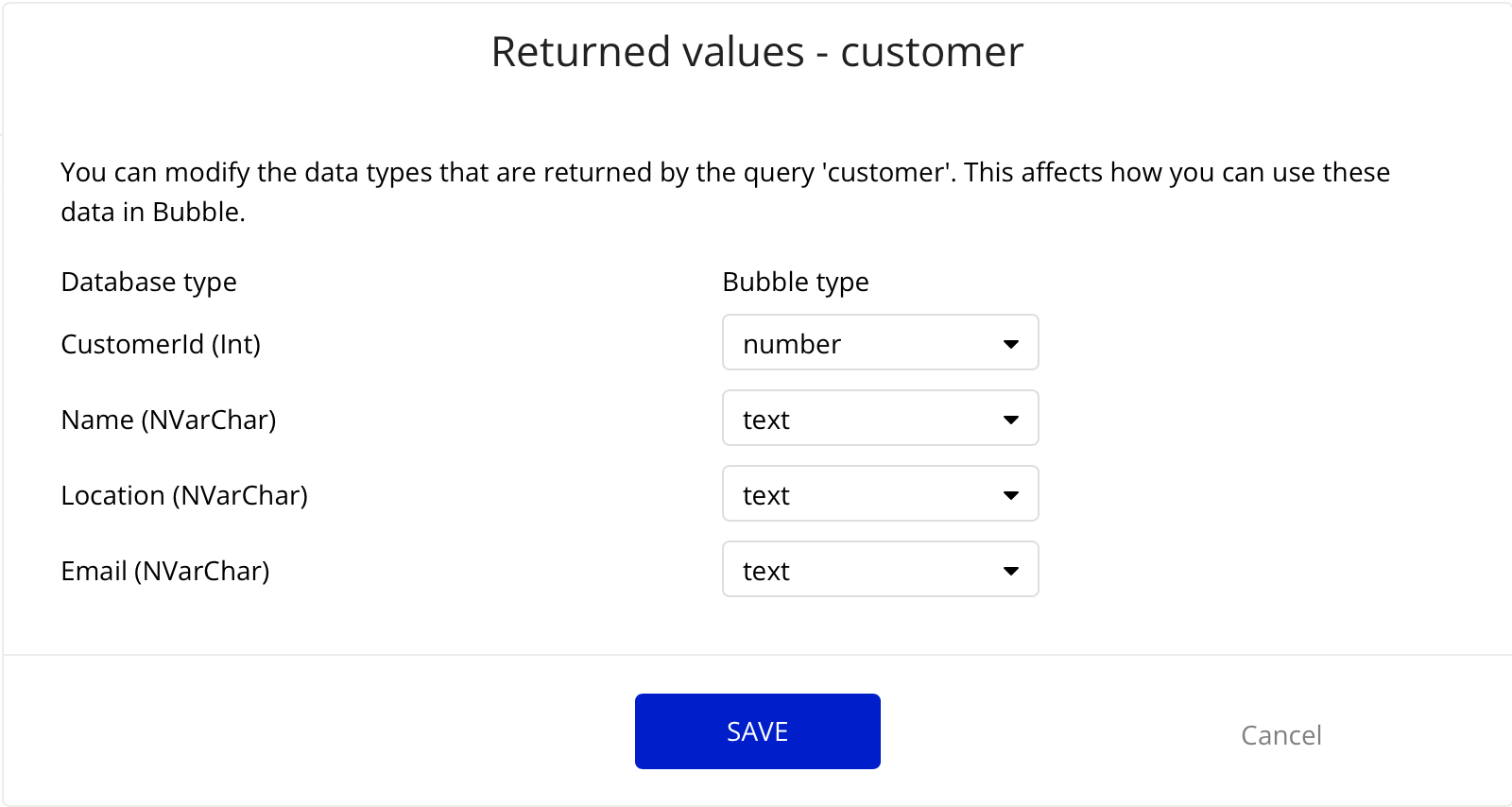Click the Cancel link

[1280, 735]
